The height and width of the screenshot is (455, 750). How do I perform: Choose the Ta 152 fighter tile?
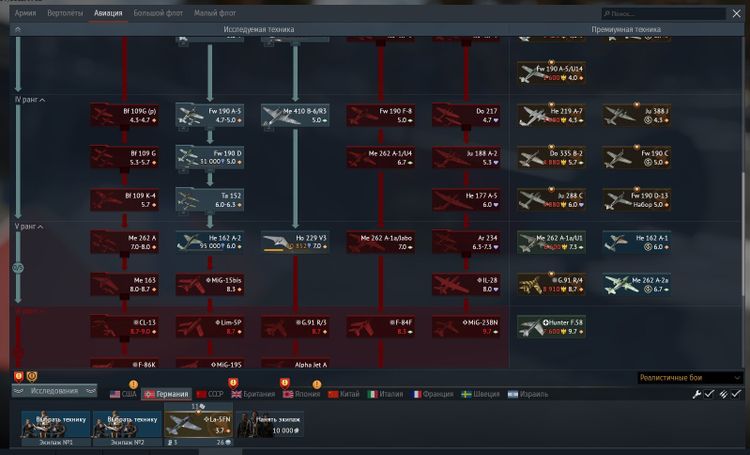pos(210,199)
